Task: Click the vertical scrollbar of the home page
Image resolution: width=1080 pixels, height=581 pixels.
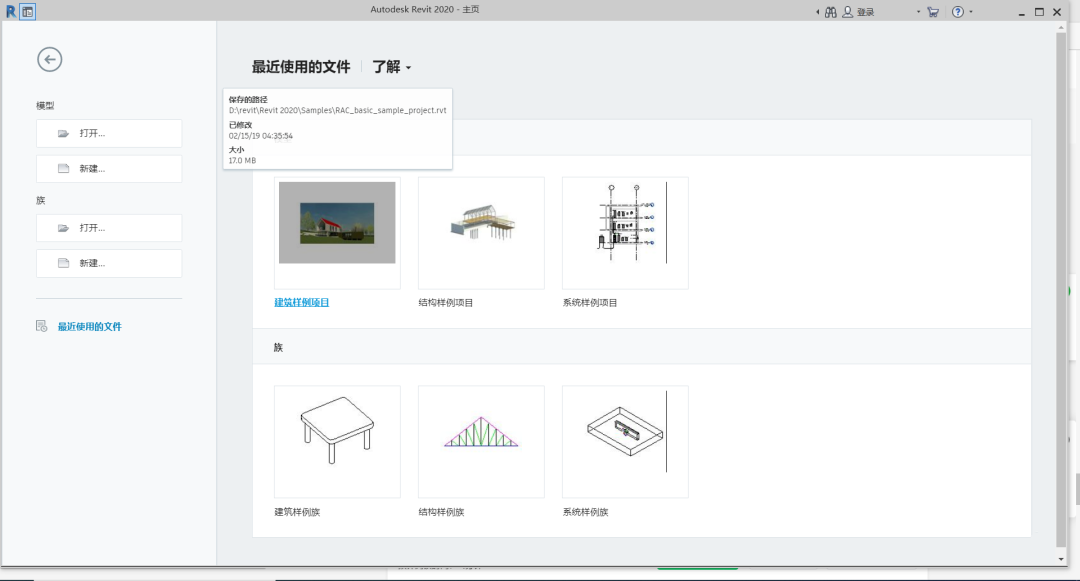Action: [x=1061, y=289]
